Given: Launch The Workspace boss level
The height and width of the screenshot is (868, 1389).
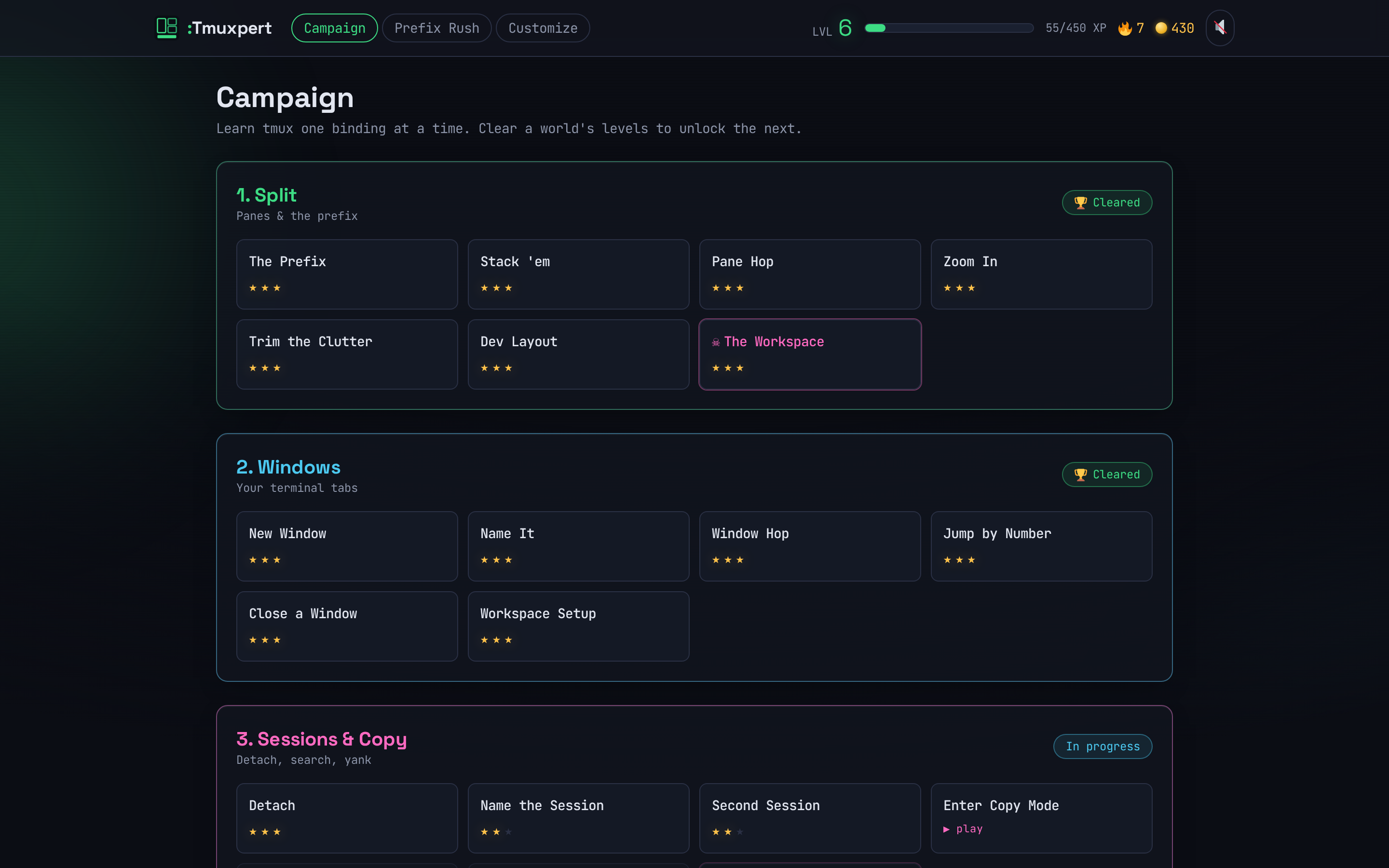Looking at the screenshot, I should (x=810, y=354).
